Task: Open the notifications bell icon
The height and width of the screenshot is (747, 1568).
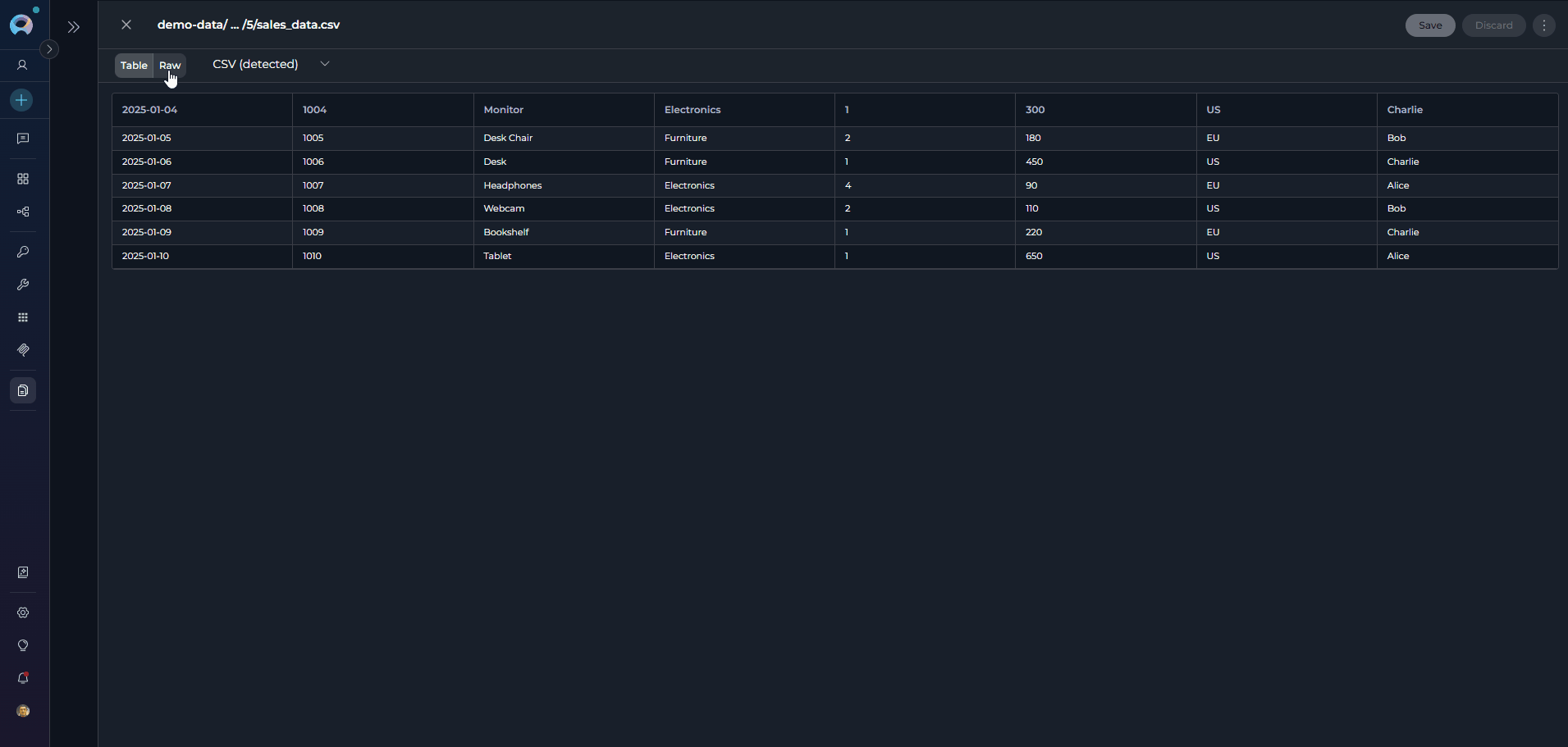Action: [23, 678]
